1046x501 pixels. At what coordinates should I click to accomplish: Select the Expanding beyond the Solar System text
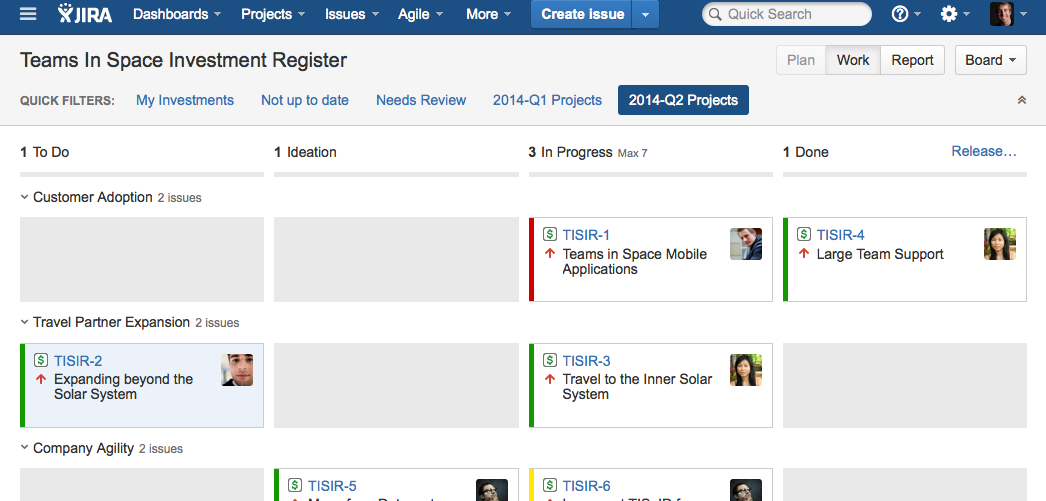pos(123,387)
